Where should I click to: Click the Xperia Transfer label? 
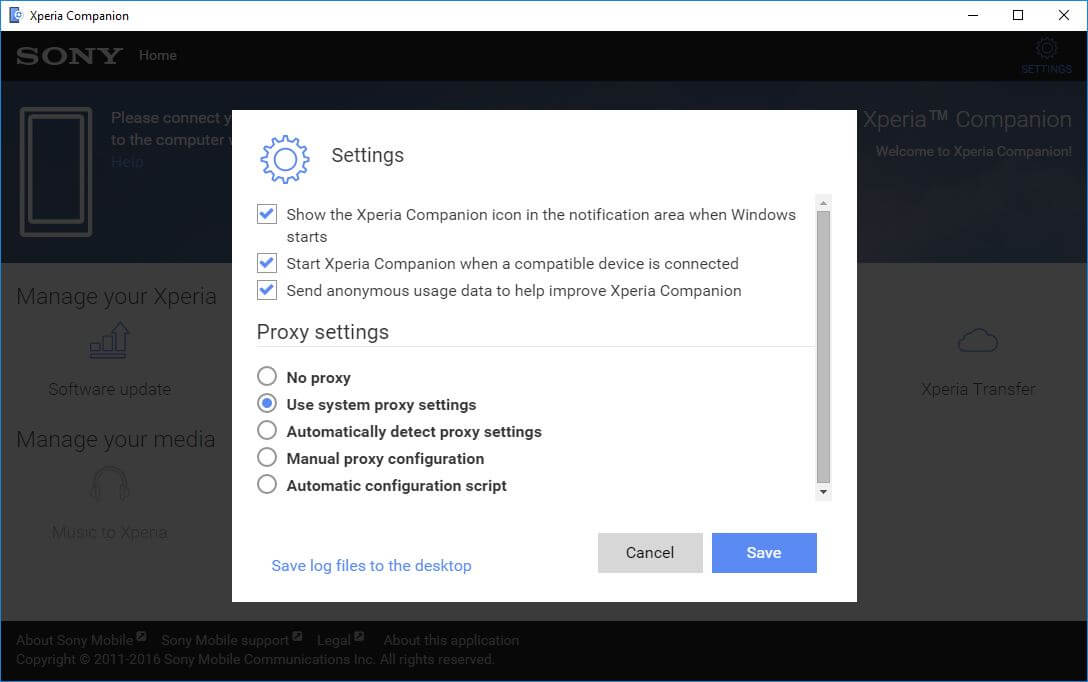[978, 389]
